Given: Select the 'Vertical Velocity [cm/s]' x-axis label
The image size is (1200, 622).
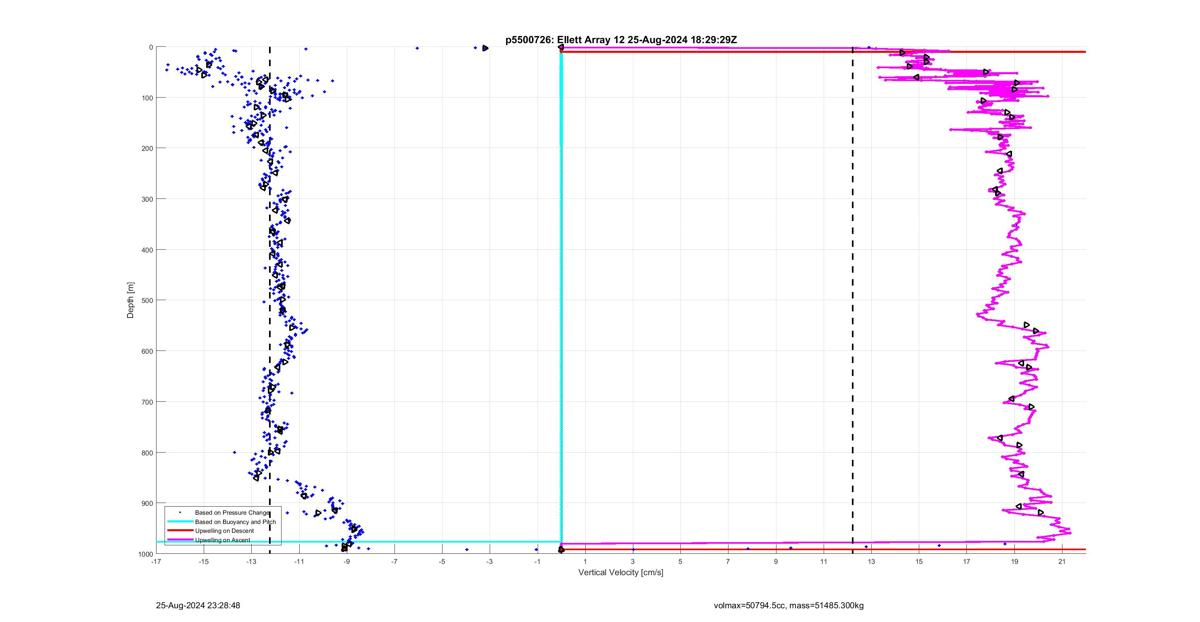Looking at the screenshot, I should coord(621,573).
